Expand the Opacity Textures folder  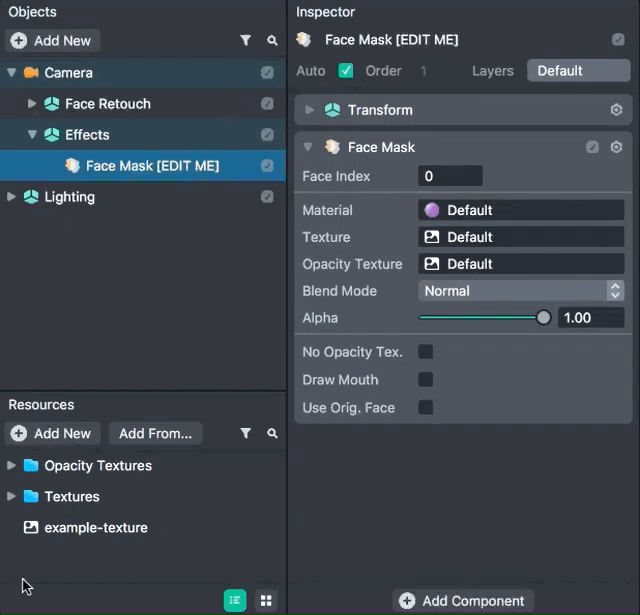tap(12, 466)
